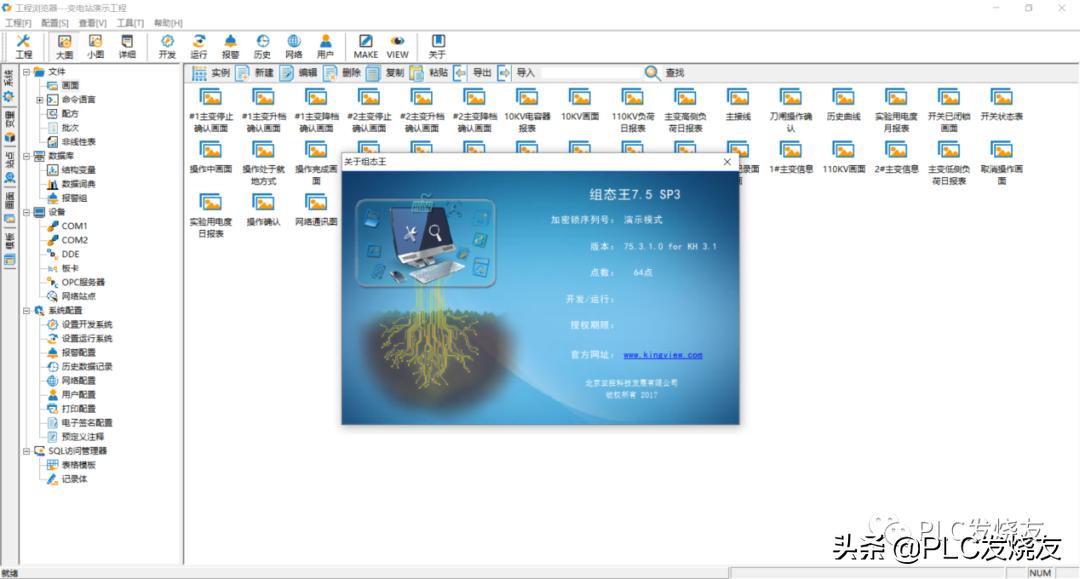Toggle 大图 (large icons) view
Viewport: 1080px width, 579px height.
(64, 45)
